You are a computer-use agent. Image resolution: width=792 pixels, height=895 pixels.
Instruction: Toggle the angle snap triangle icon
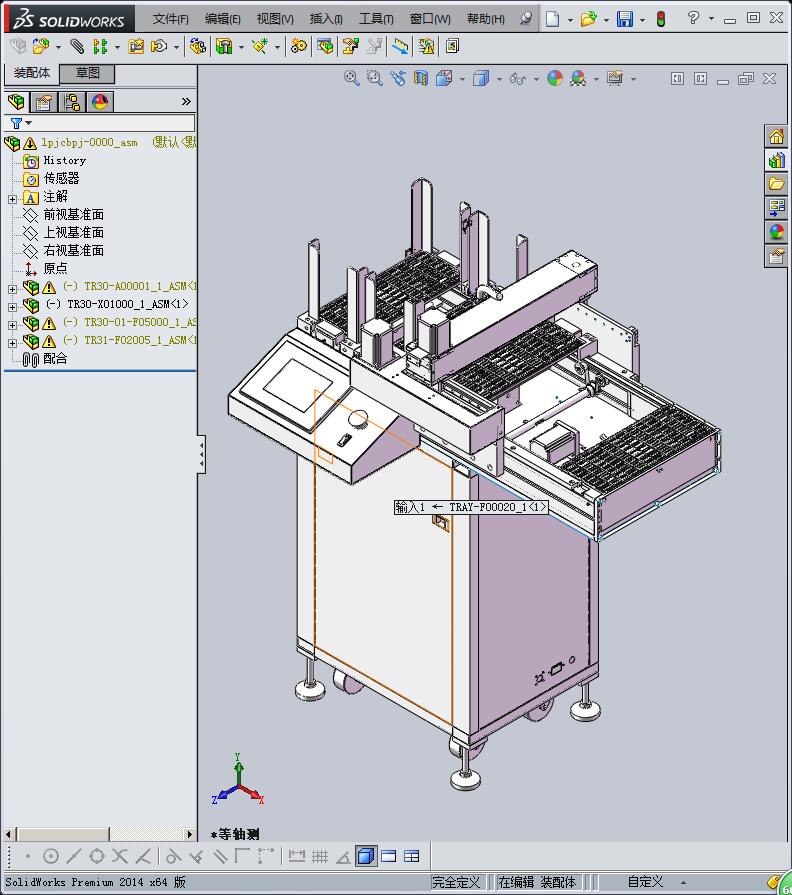coord(343,856)
